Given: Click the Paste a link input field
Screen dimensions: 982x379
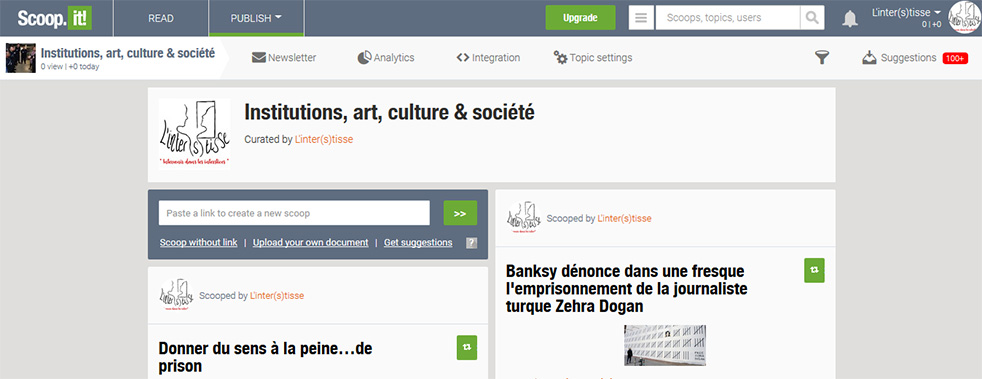Looking at the screenshot, I should click(294, 213).
